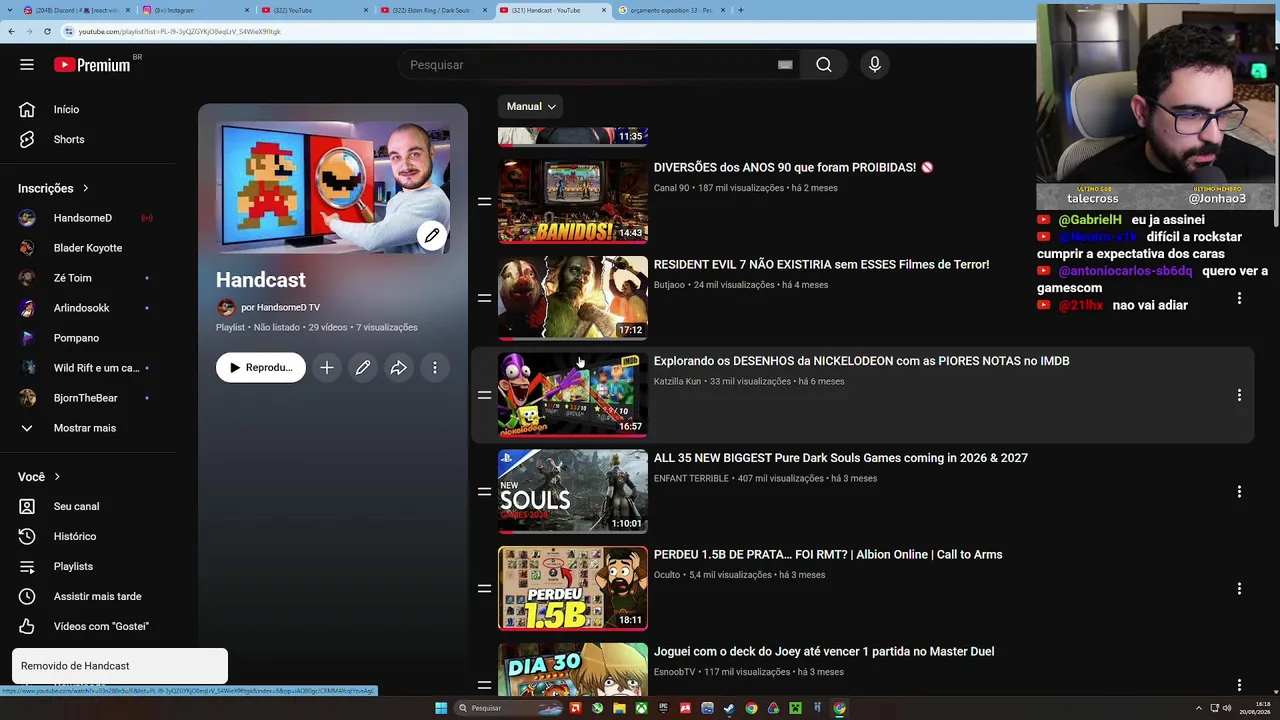The width and height of the screenshot is (1280, 720).
Task: Open action menu for NICKELODEON video
Action: click(x=1239, y=395)
